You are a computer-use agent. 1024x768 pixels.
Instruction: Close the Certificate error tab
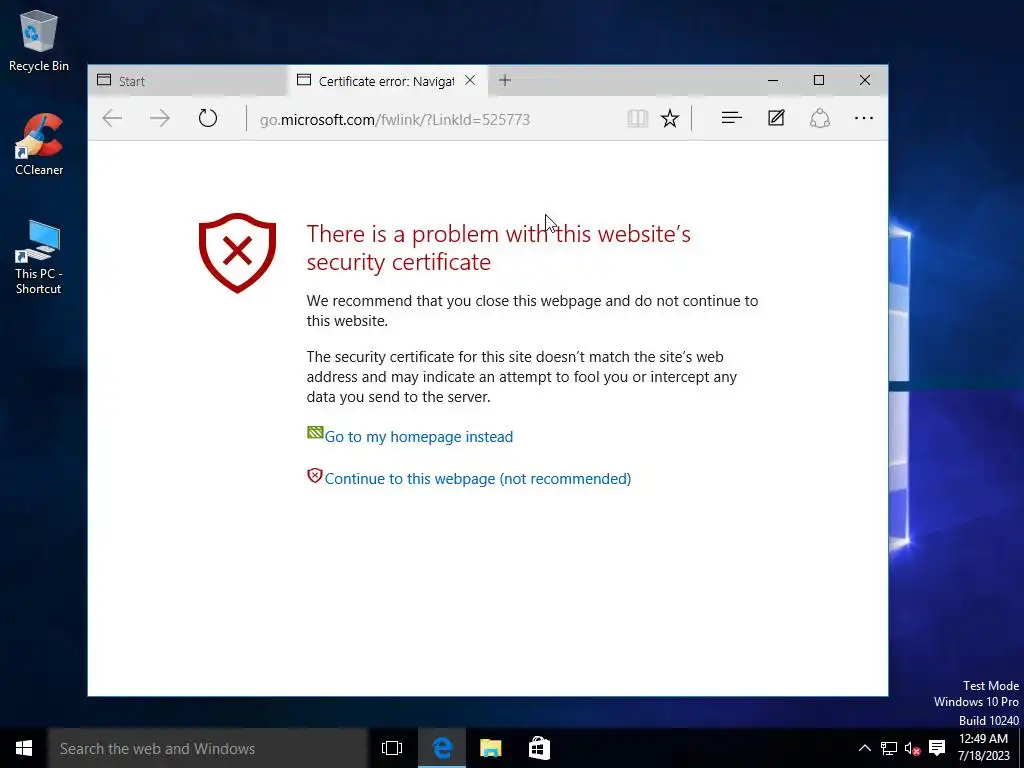(x=470, y=80)
